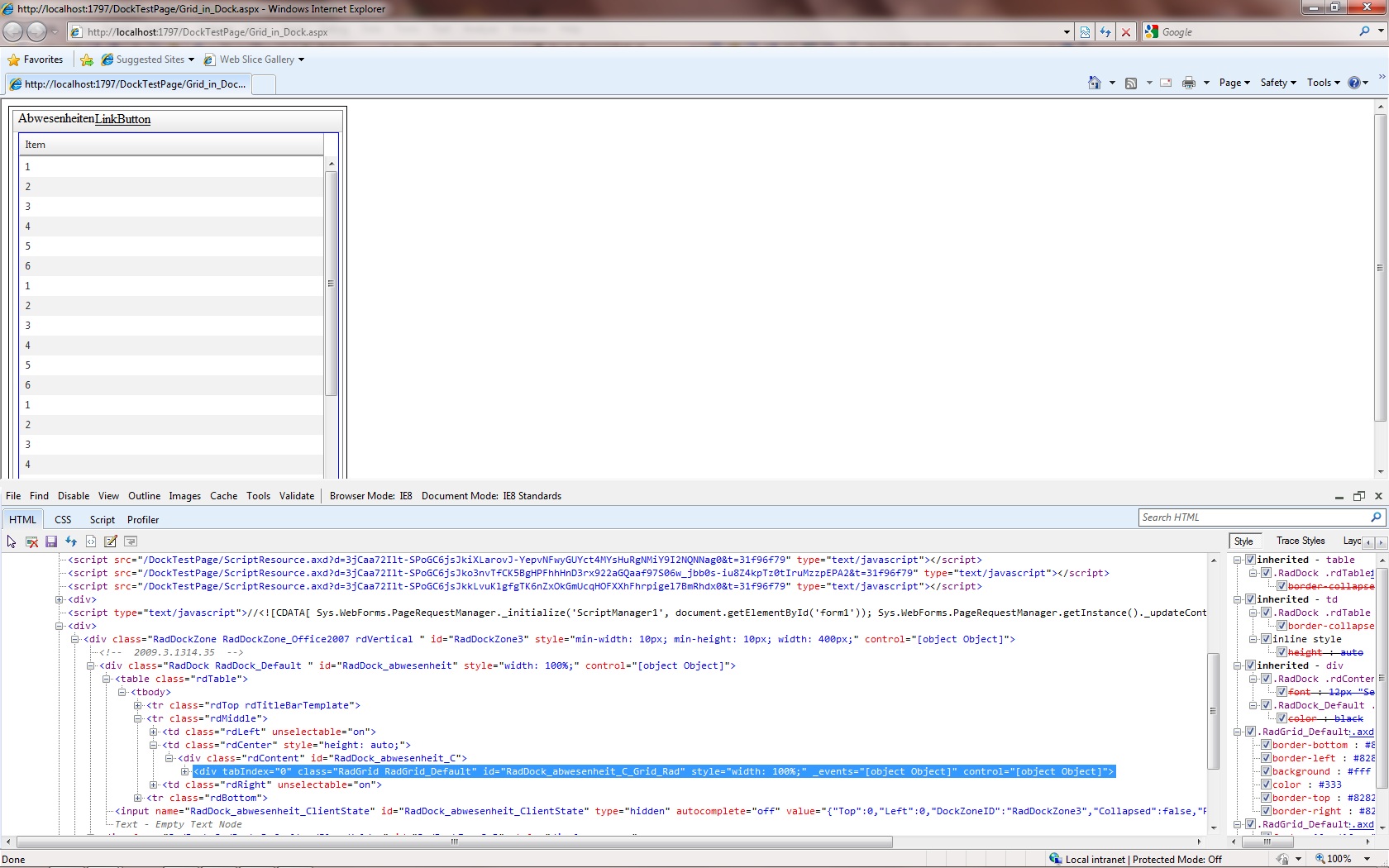Add to Favorites bar star icon

click(87, 60)
